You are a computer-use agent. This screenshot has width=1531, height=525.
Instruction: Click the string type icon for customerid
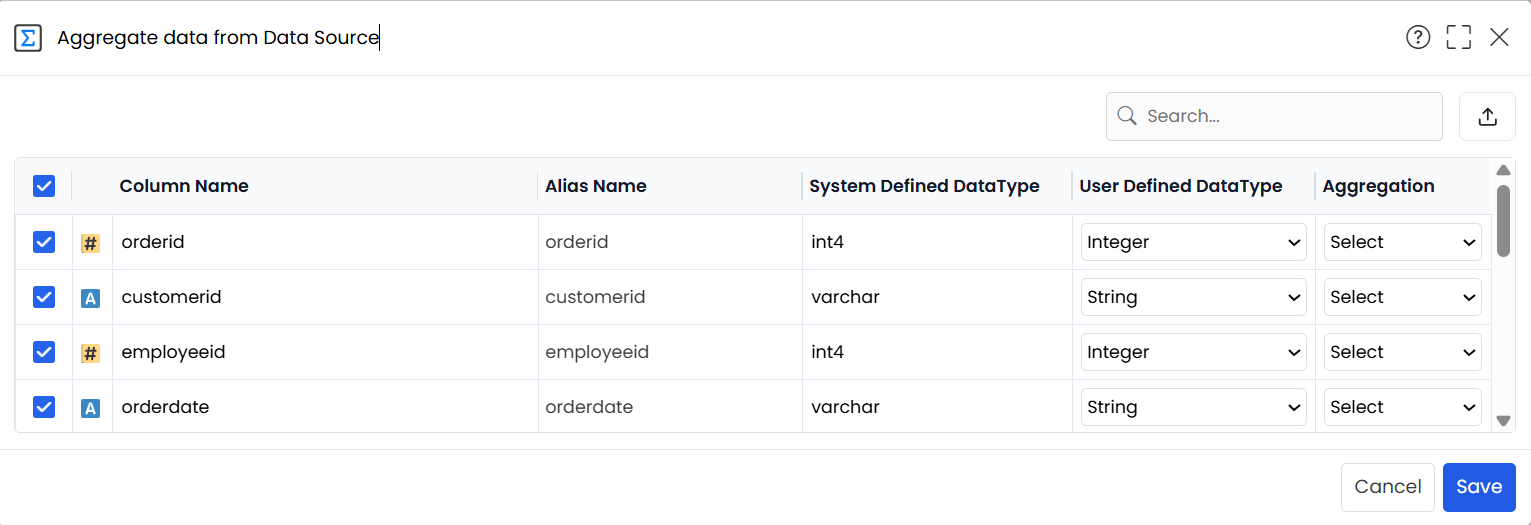pos(90,298)
